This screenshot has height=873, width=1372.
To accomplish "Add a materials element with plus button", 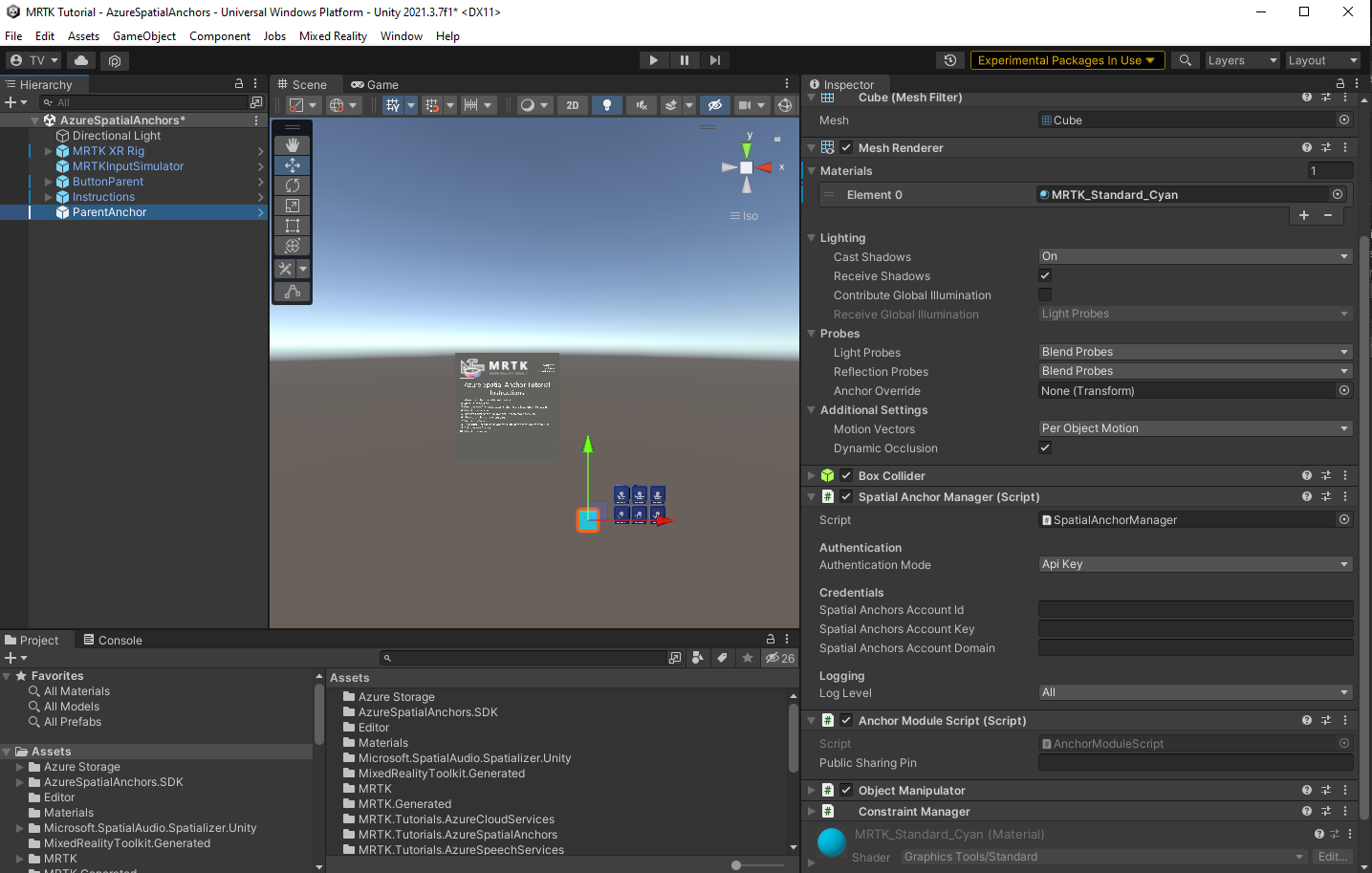I will click(1304, 215).
